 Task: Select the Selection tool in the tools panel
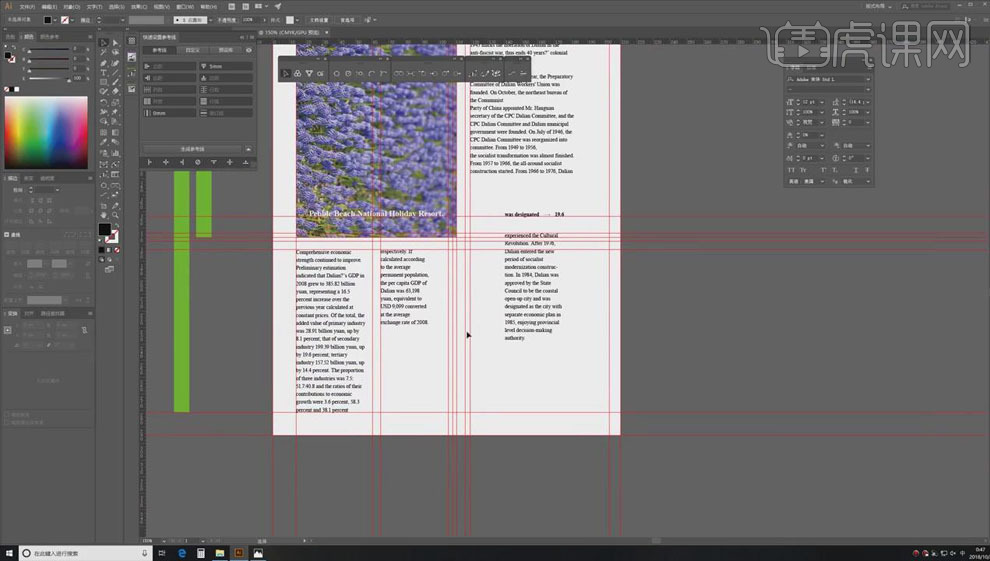tap(104, 43)
